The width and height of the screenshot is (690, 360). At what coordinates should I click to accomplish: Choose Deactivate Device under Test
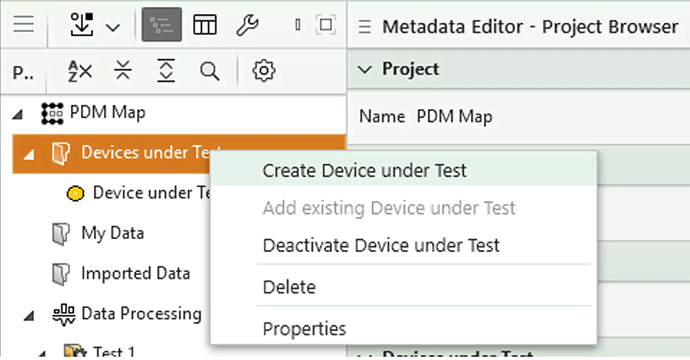404,246
